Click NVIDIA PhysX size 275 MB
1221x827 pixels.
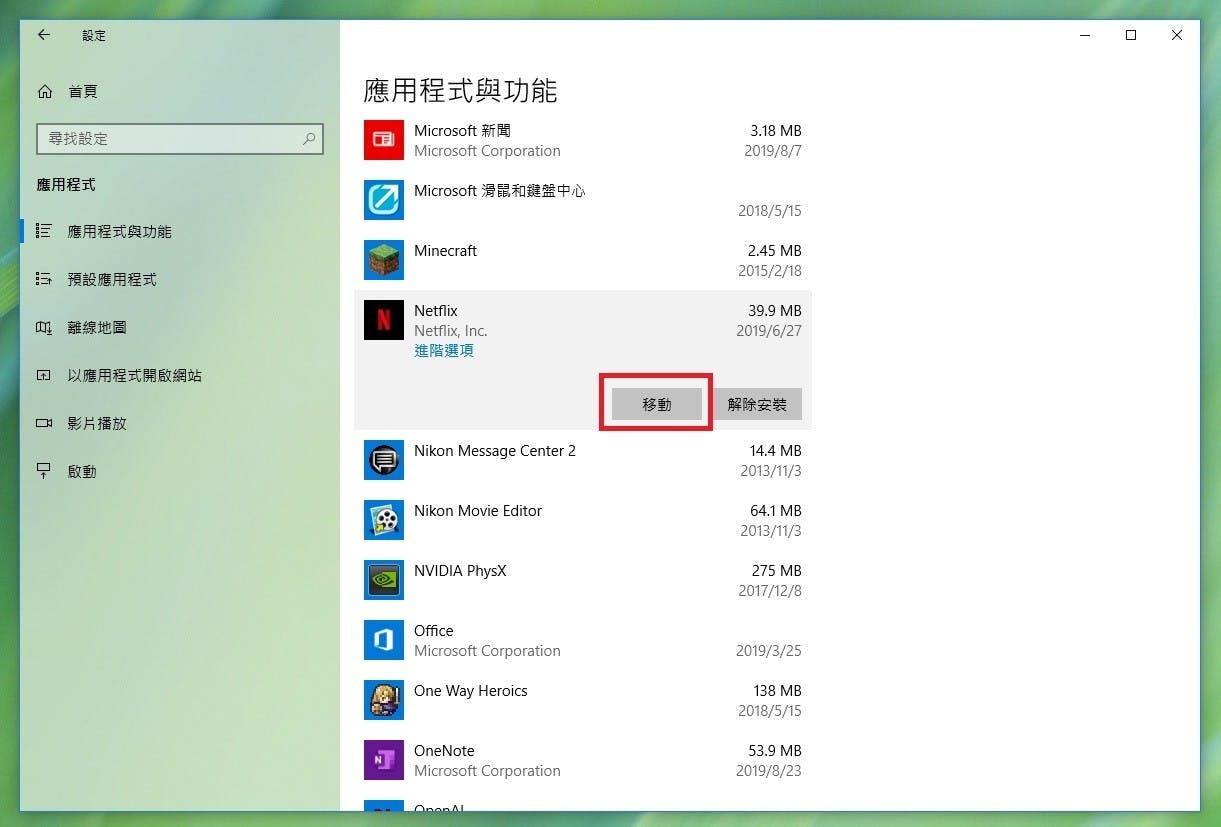point(777,571)
